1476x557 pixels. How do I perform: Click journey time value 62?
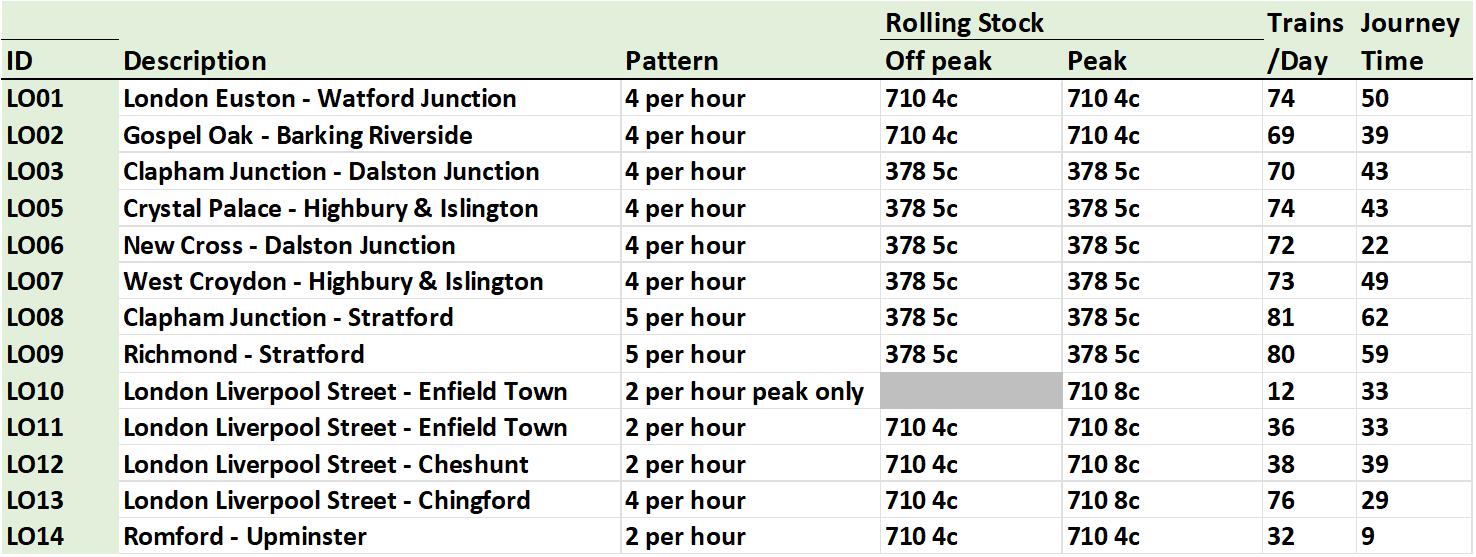point(1374,318)
